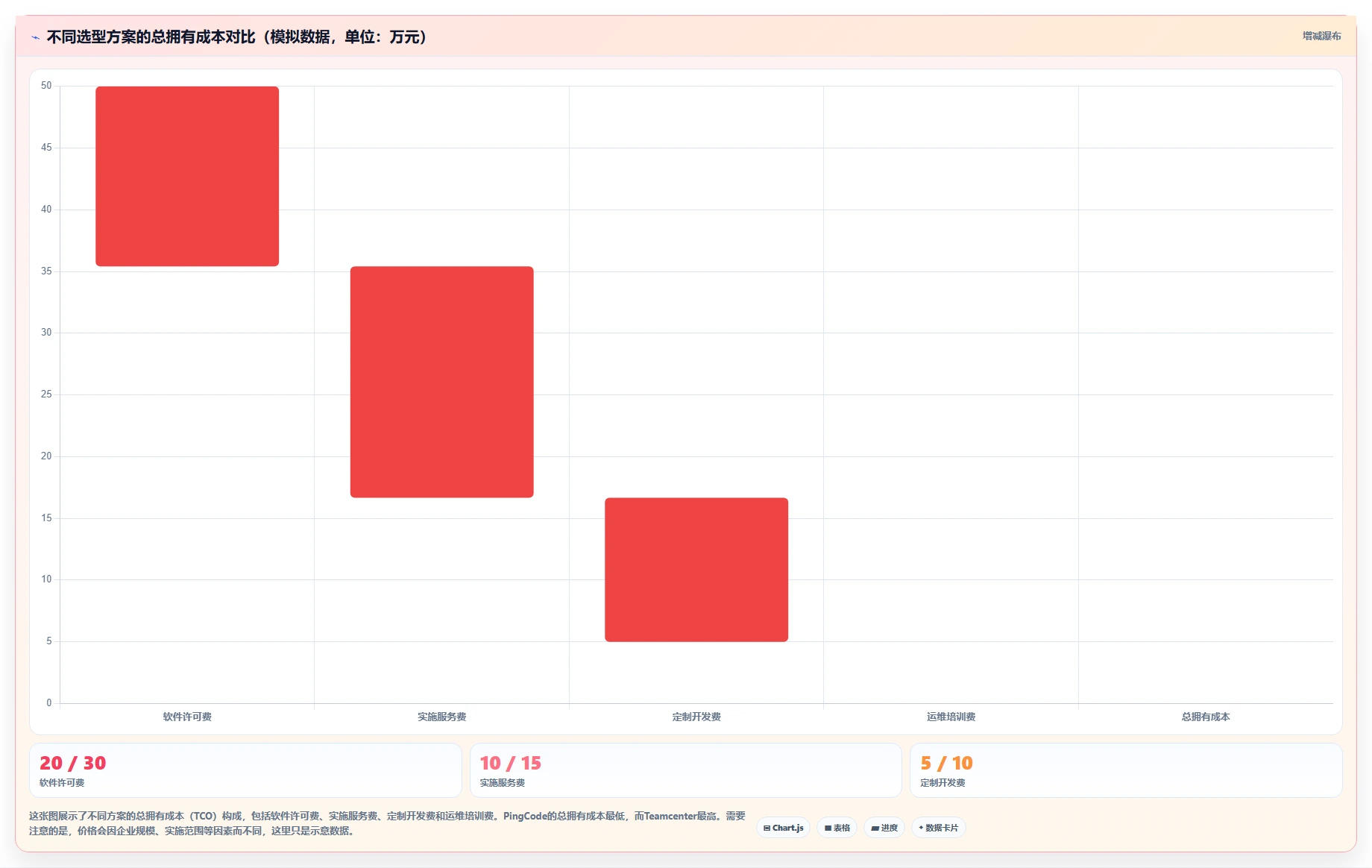
Task: Click the y-axis value 25
Action: pos(46,394)
